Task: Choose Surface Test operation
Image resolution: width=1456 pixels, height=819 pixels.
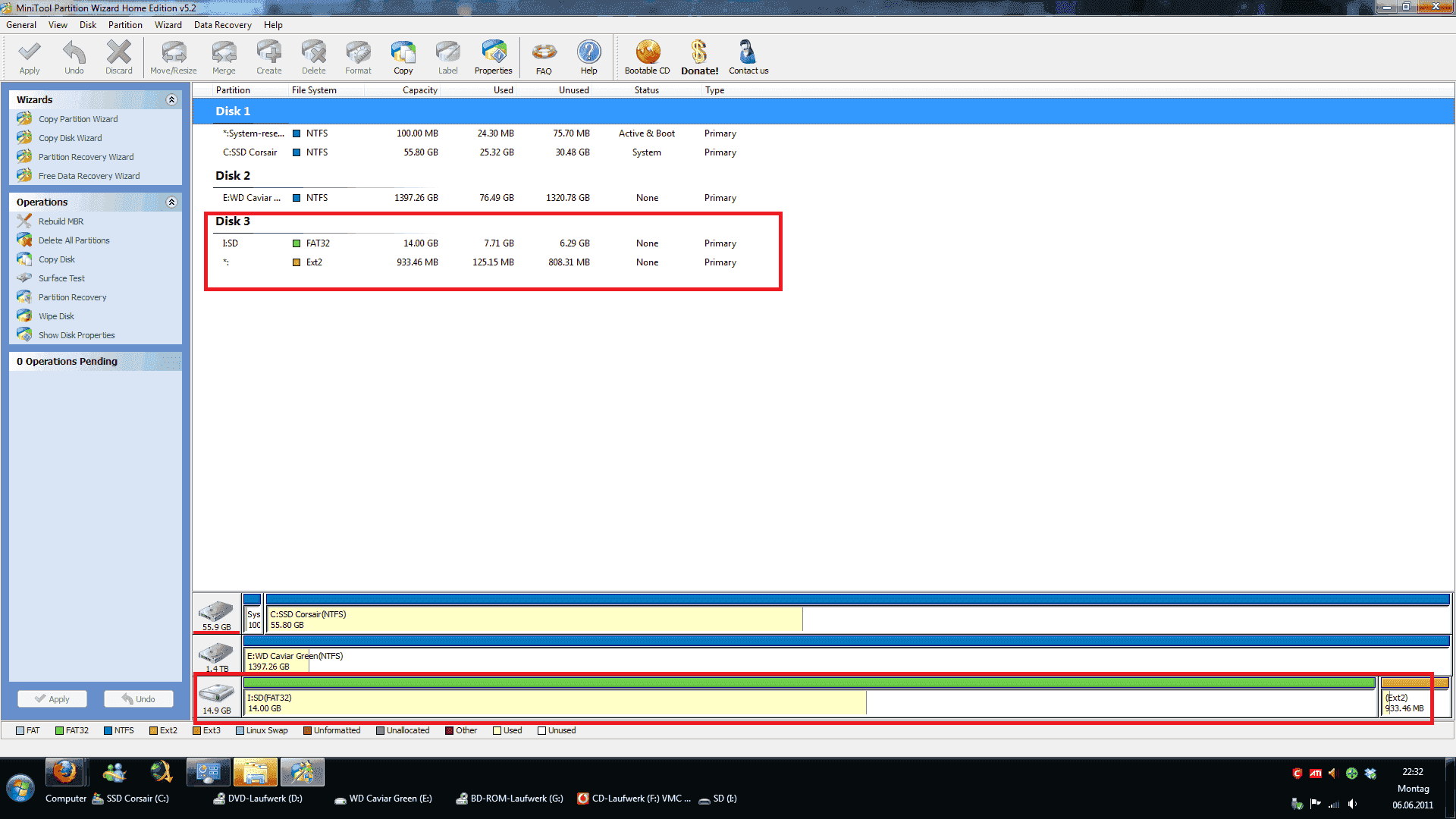Action: tap(61, 278)
